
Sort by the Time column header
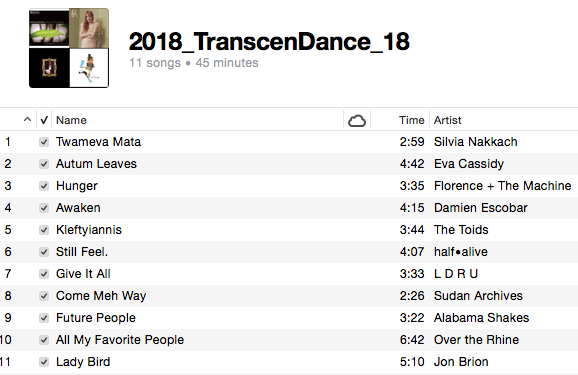coord(411,120)
